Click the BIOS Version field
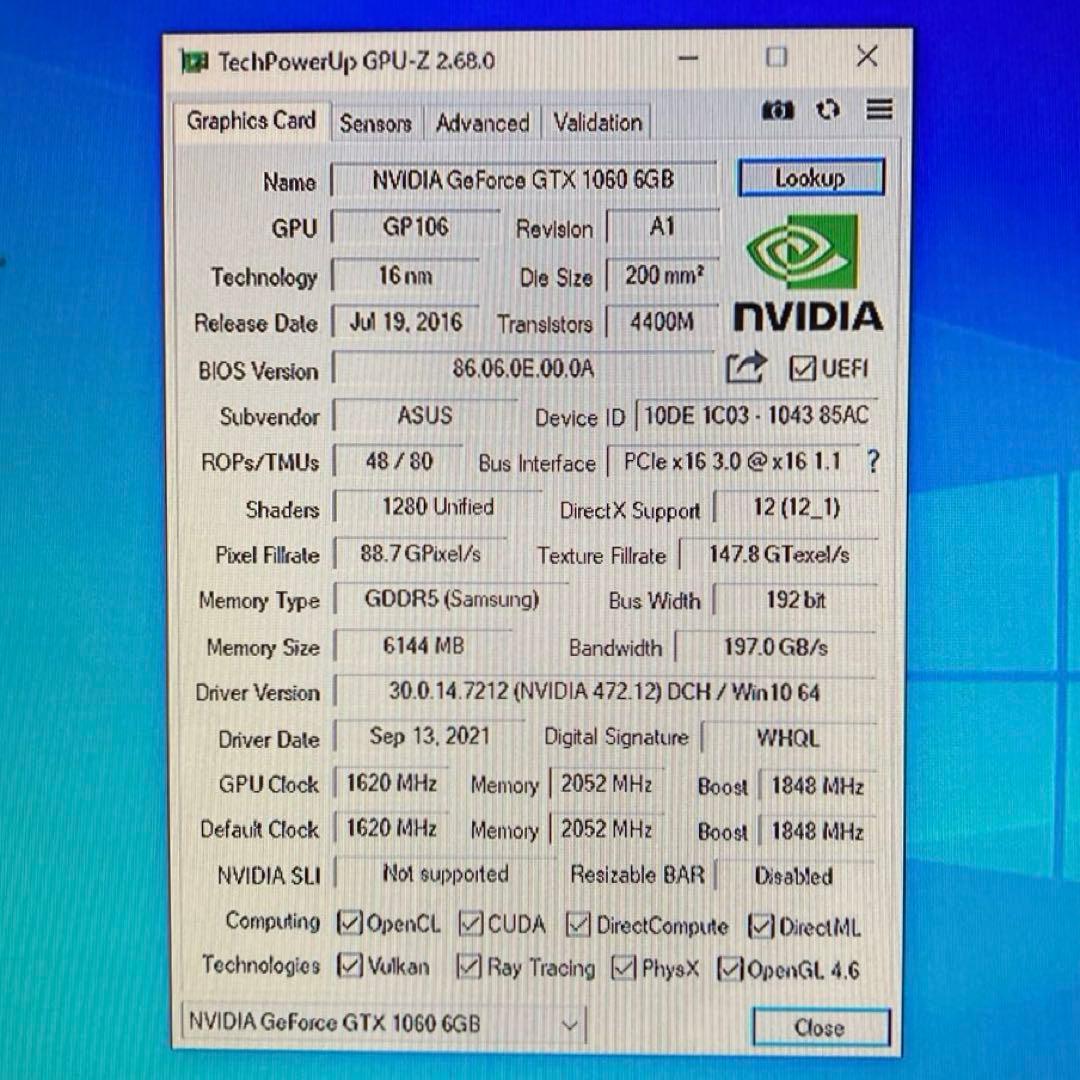The width and height of the screenshot is (1080, 1080). [522, 369]
